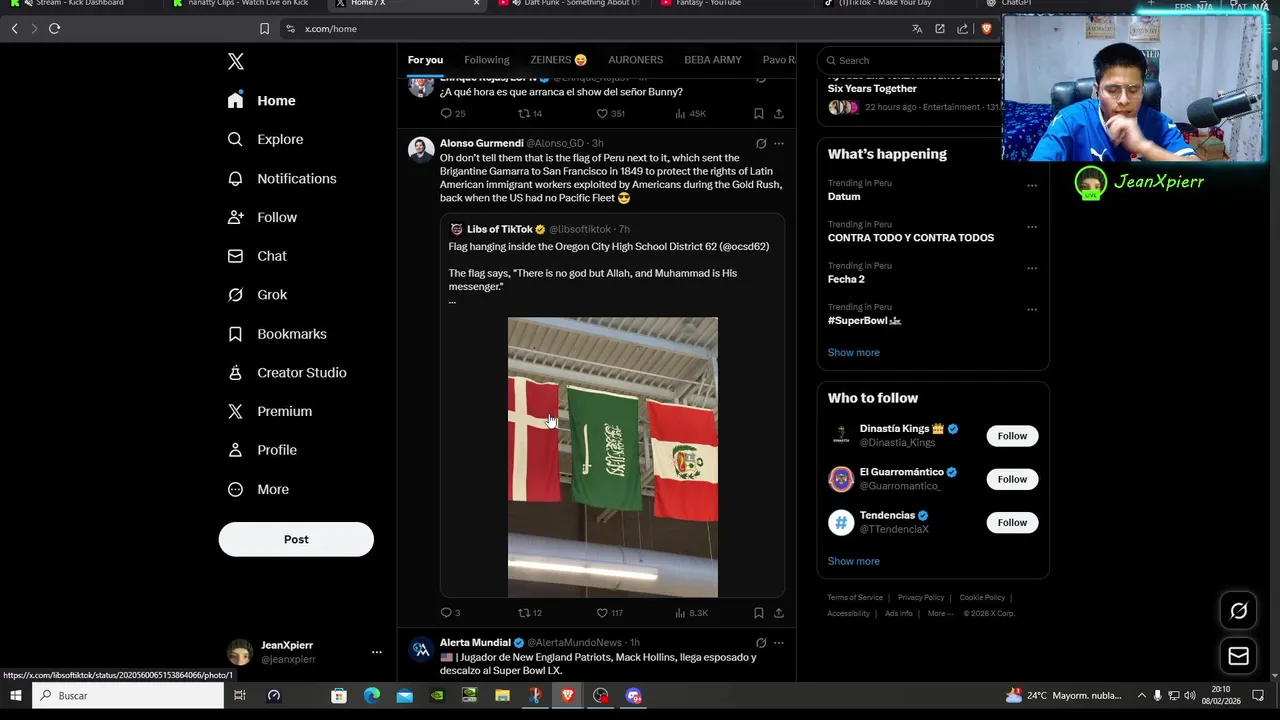Image resolution: width=1280 pixels, height=720 pixels.
Task: Click the translate page icon in address bar
Action: point(917,29)
